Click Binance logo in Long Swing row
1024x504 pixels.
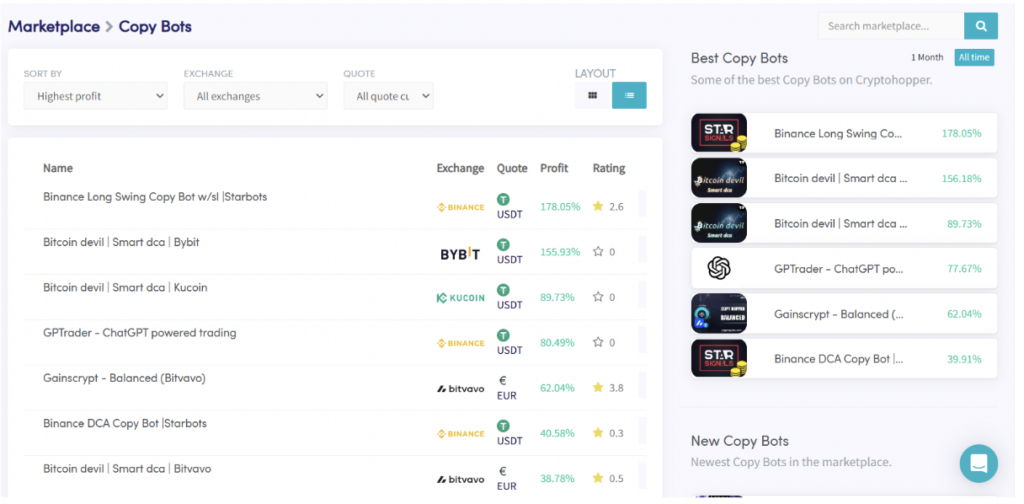click(460, 207)
